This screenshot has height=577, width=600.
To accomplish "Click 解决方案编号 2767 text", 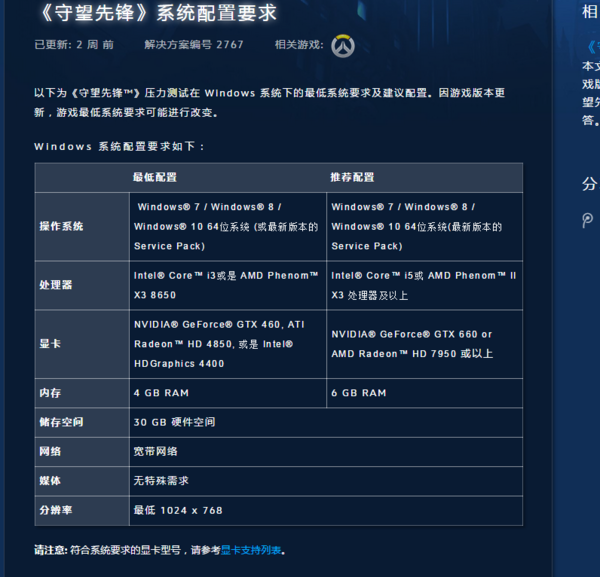I will pos(194,45).
